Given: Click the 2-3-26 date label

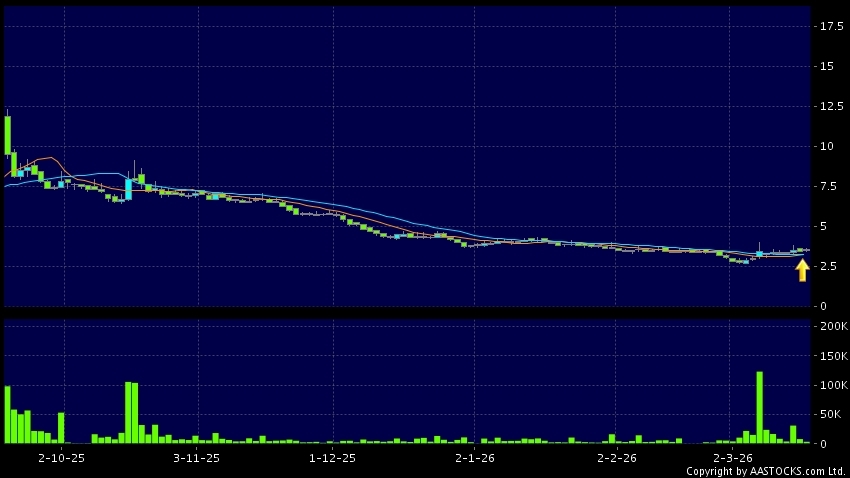Looking at the screenshot, I should 734,458.
